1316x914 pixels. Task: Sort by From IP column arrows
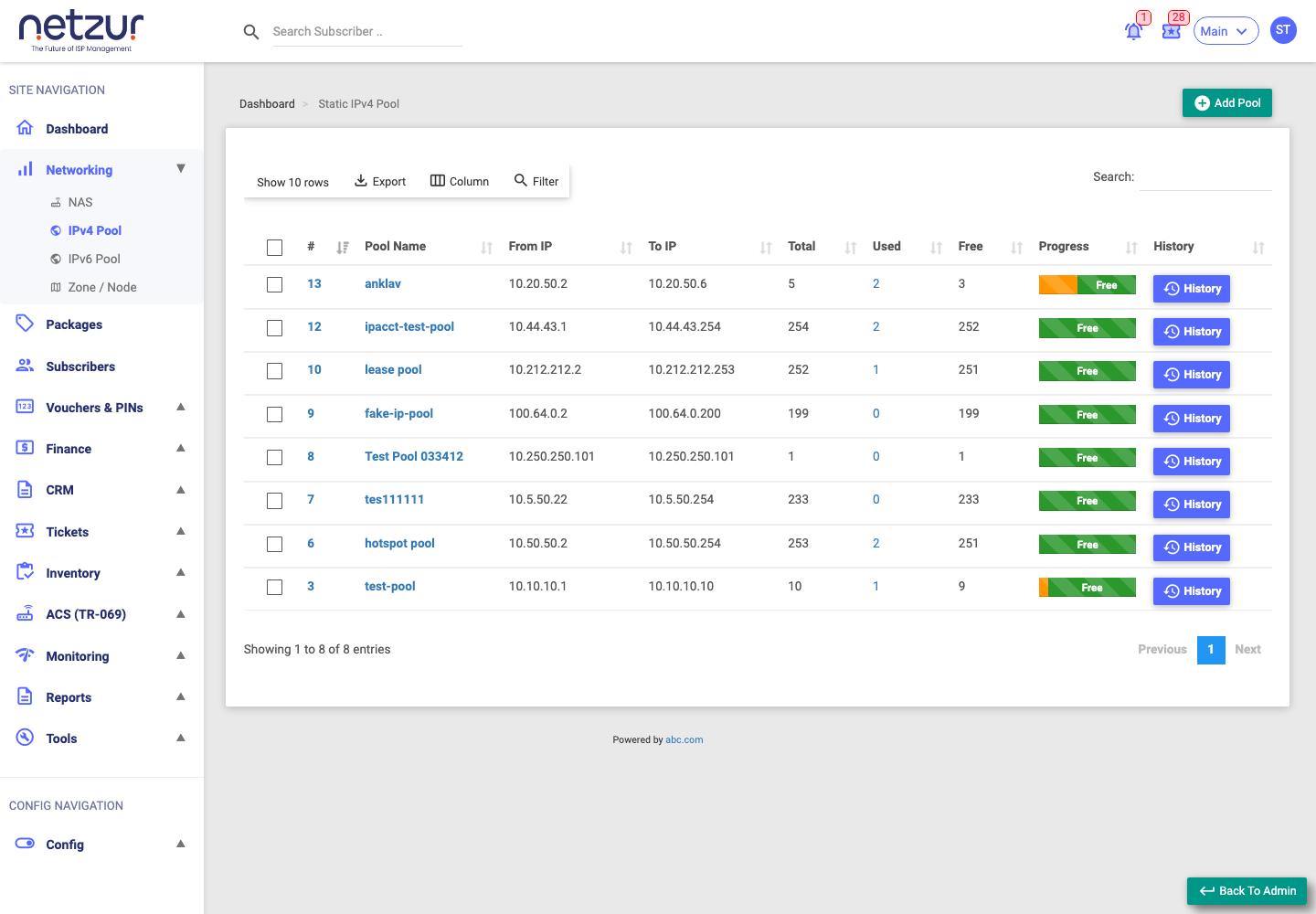(x=627, y=248)
